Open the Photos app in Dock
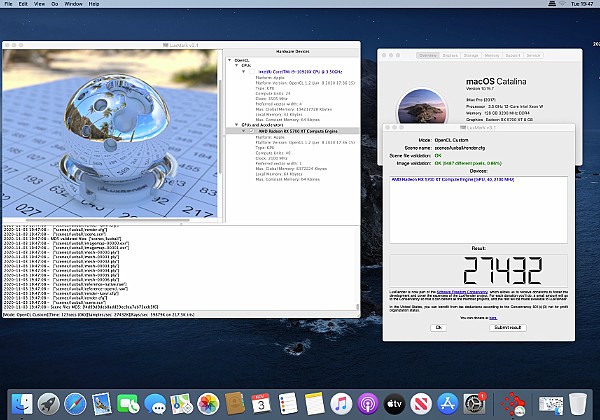This screenshot has width=600, height=420. tap(210, 403)
